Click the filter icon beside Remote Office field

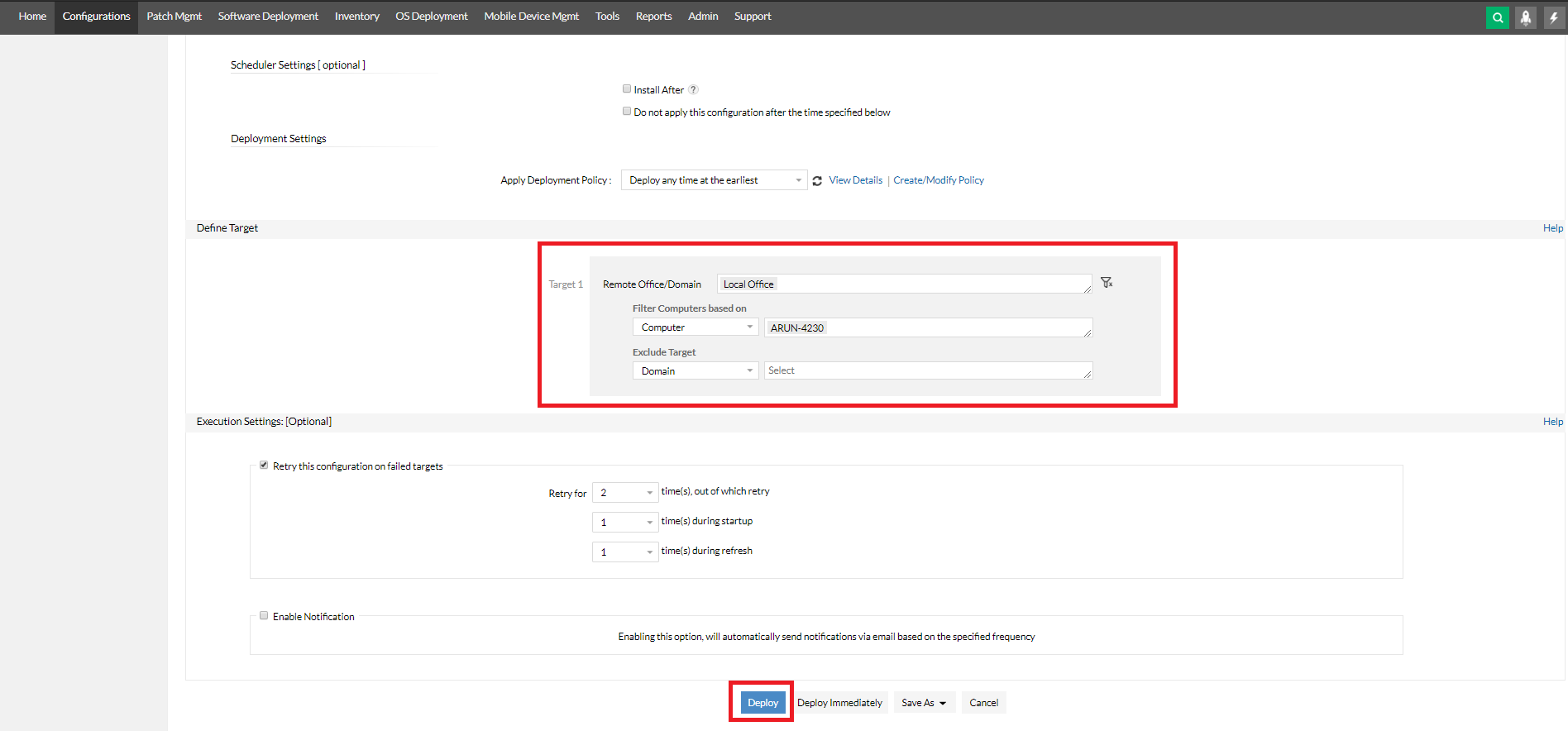click(x=1107, y=283)
